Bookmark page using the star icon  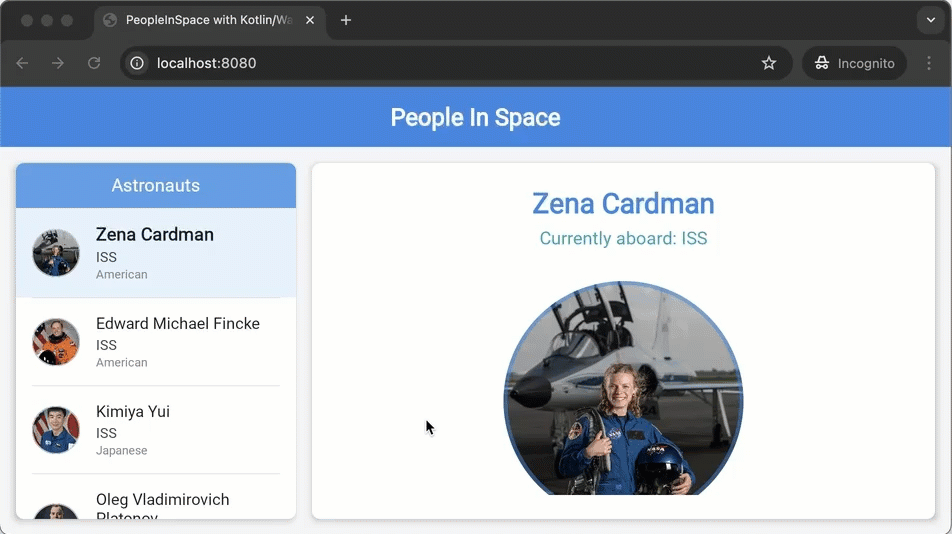(769, 63)
